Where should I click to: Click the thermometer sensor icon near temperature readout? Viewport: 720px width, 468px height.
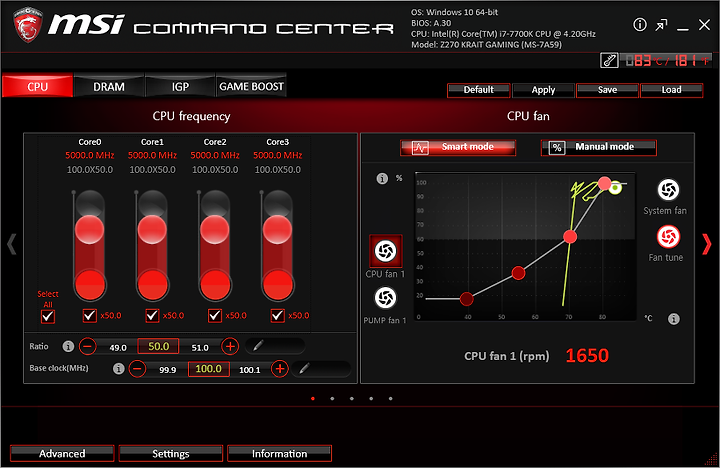point(609,60)
